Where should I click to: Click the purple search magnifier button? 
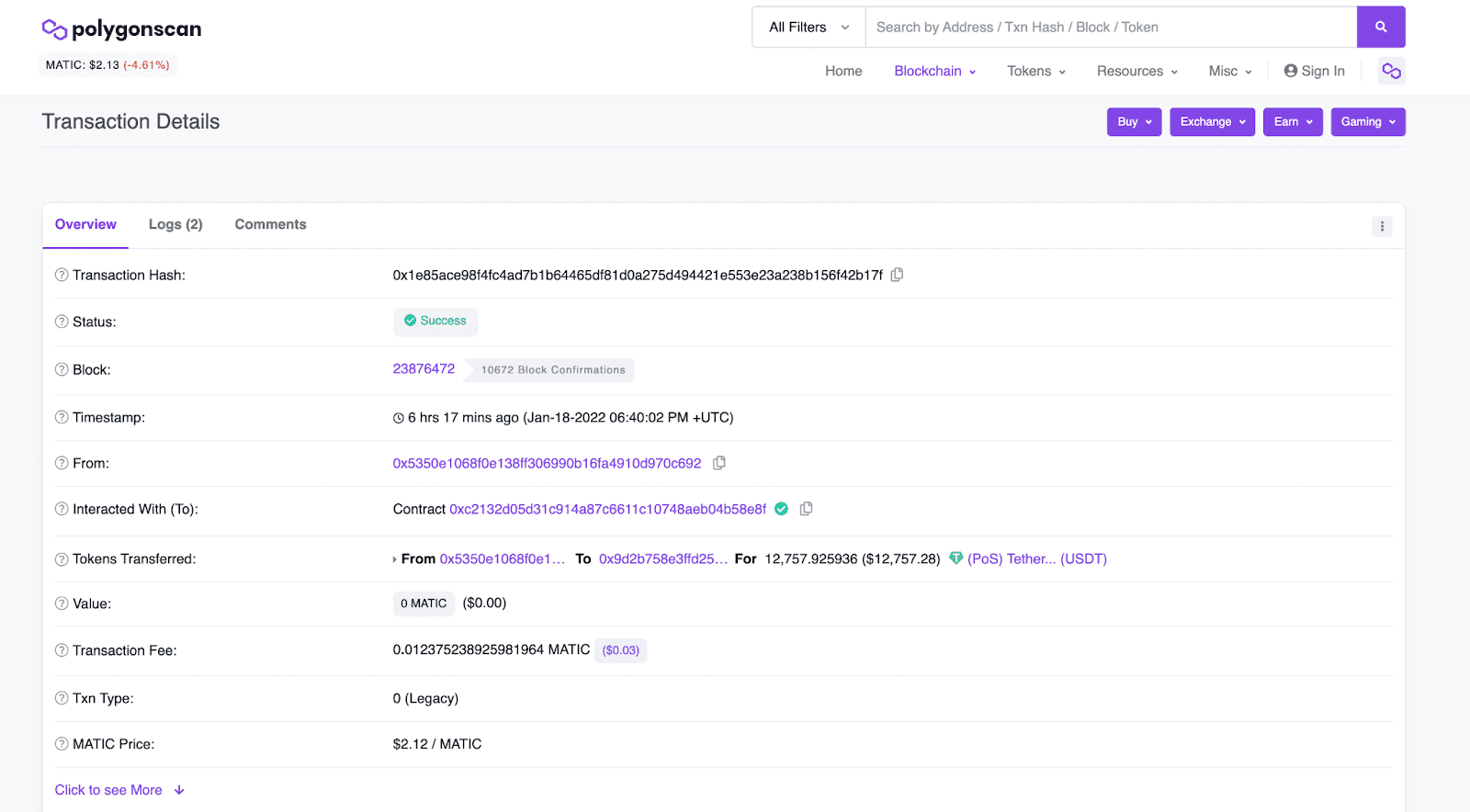click(x=1380, y=28)
